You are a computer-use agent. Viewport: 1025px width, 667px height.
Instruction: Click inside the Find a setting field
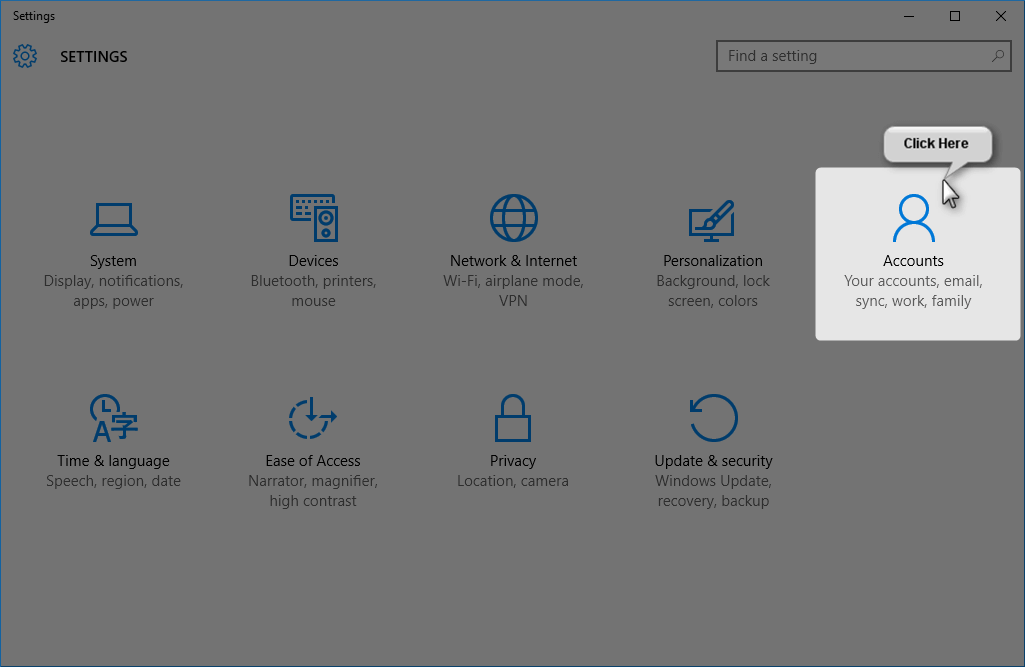coord(850,56)
